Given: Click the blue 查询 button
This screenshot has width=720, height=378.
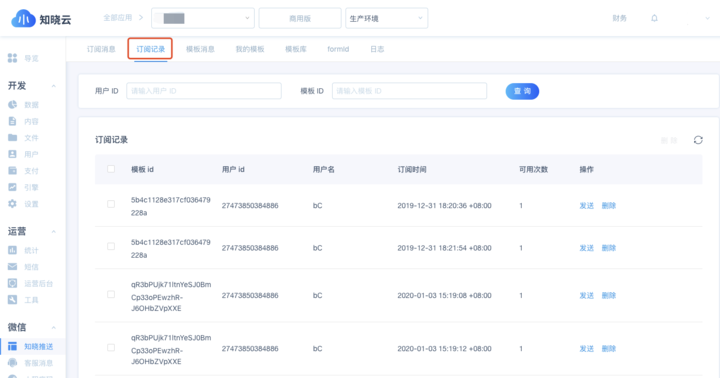Looking at the screenshot, I should [x=522, y=91].
